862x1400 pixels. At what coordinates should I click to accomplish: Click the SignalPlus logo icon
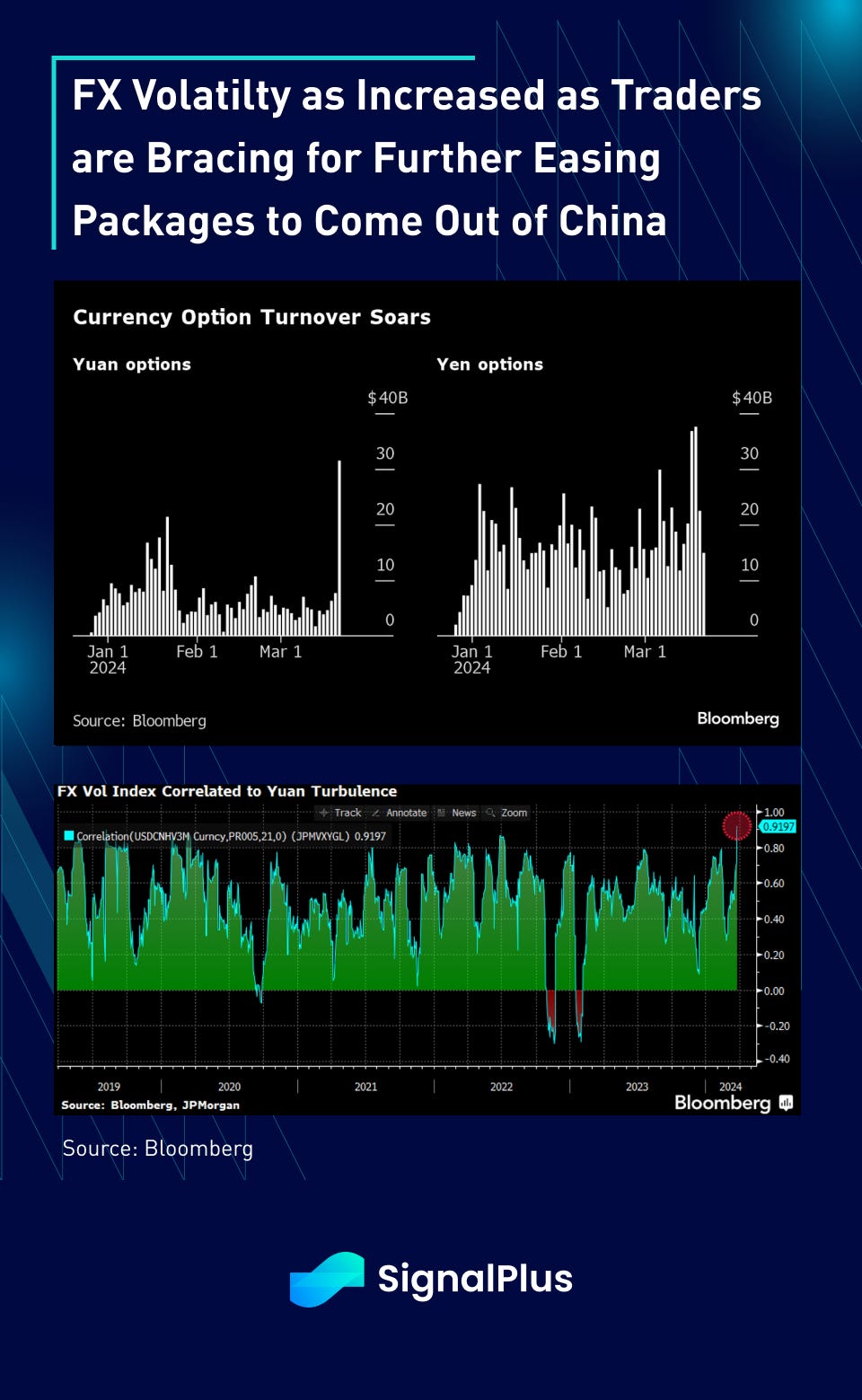(x=327, y=1279)
